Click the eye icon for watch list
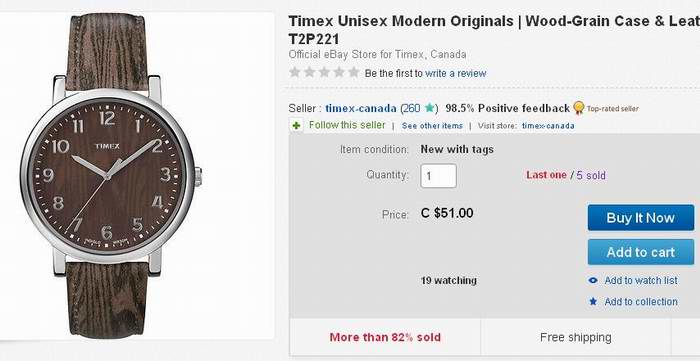 [x=593, y=281]
